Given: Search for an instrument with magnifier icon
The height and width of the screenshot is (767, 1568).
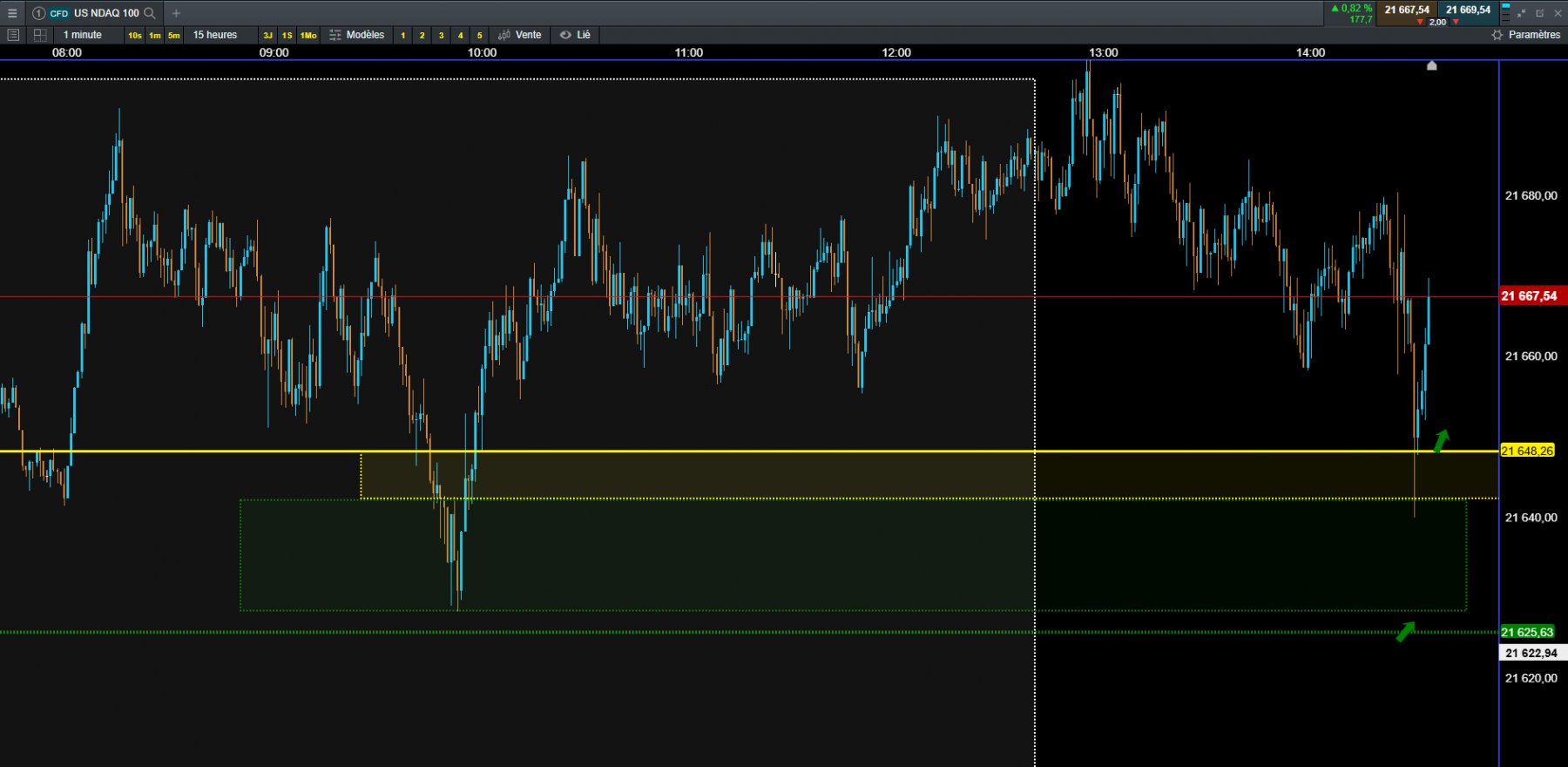Looking at the screenshot, I should [150, 13].
